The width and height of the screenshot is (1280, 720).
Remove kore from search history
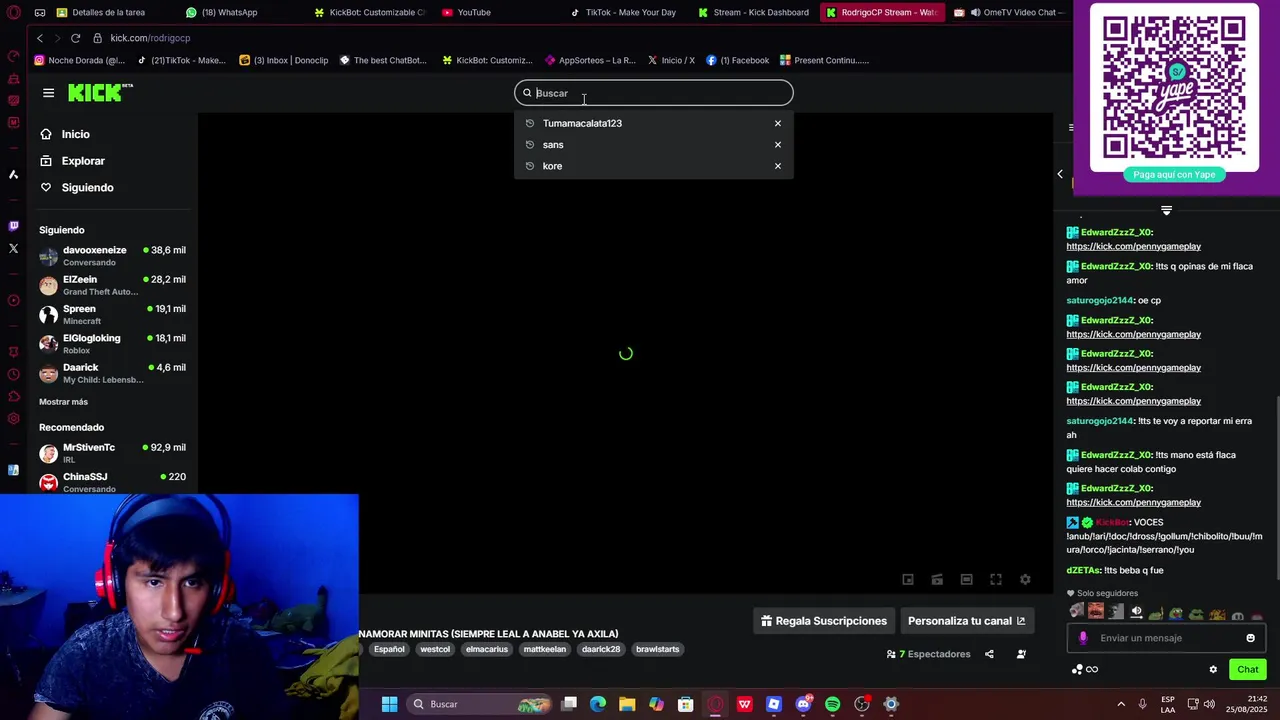(x=777, y=166)
